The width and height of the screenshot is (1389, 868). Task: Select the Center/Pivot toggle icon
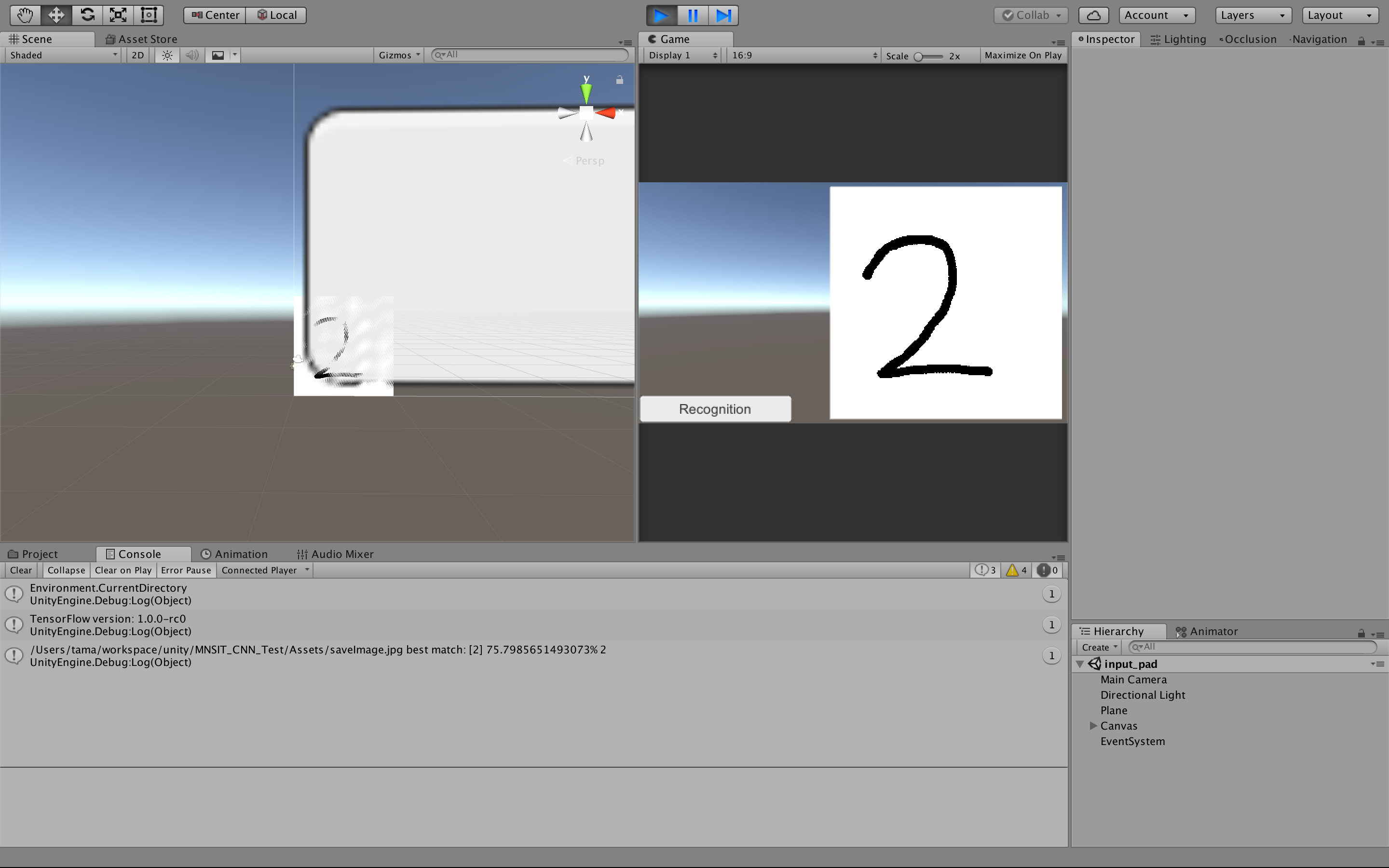click(x=214, y=14)
